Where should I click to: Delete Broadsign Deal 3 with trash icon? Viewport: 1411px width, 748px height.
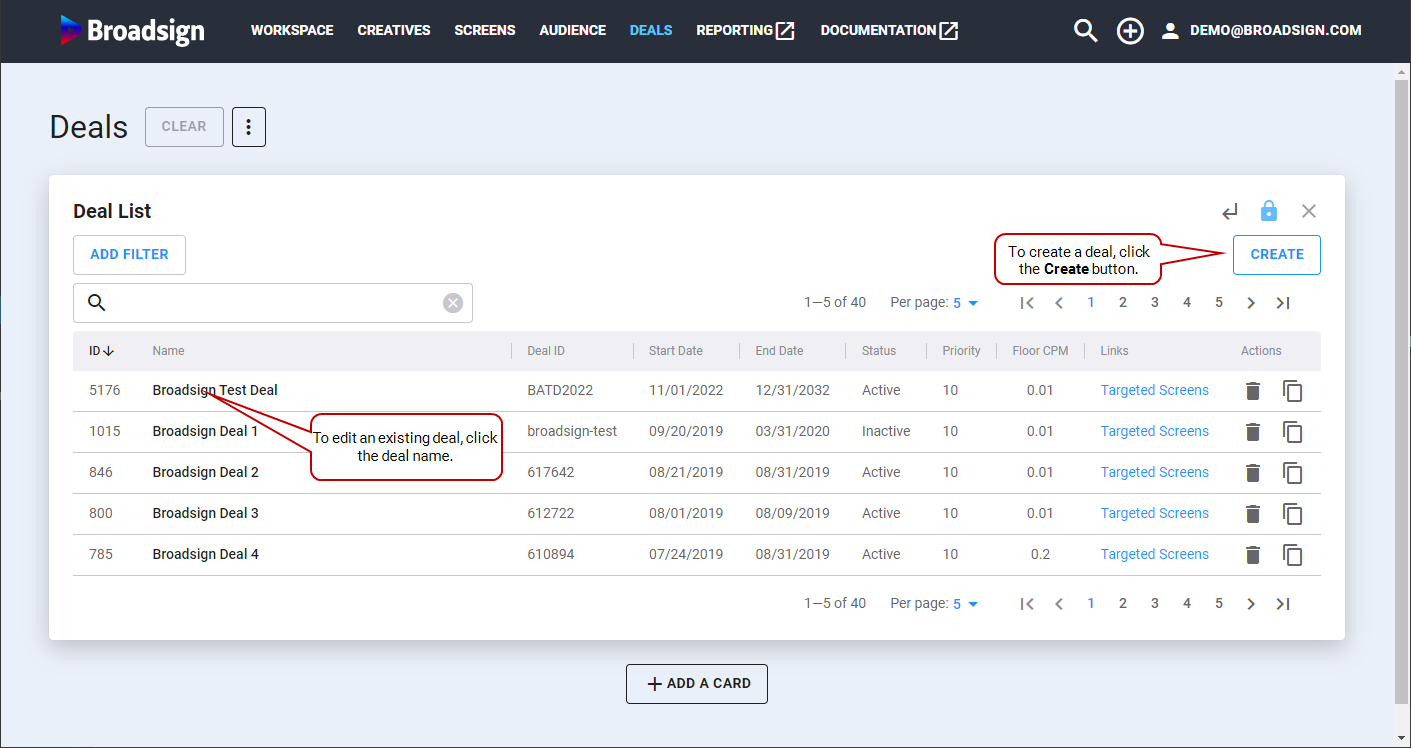(1252, 514)
